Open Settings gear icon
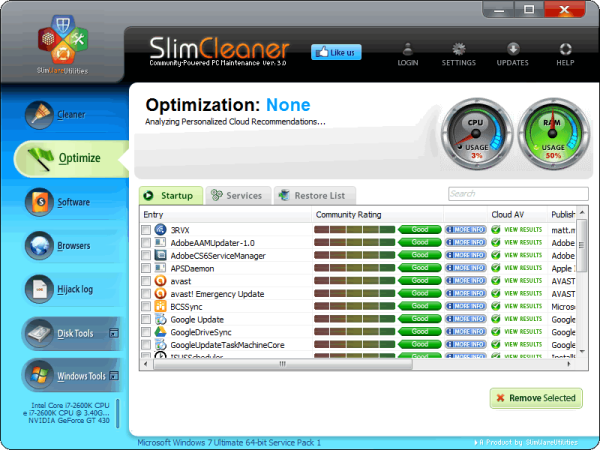The height and width of the screenshot is (450, 600). pyautogui.click(x=459, y=49)
